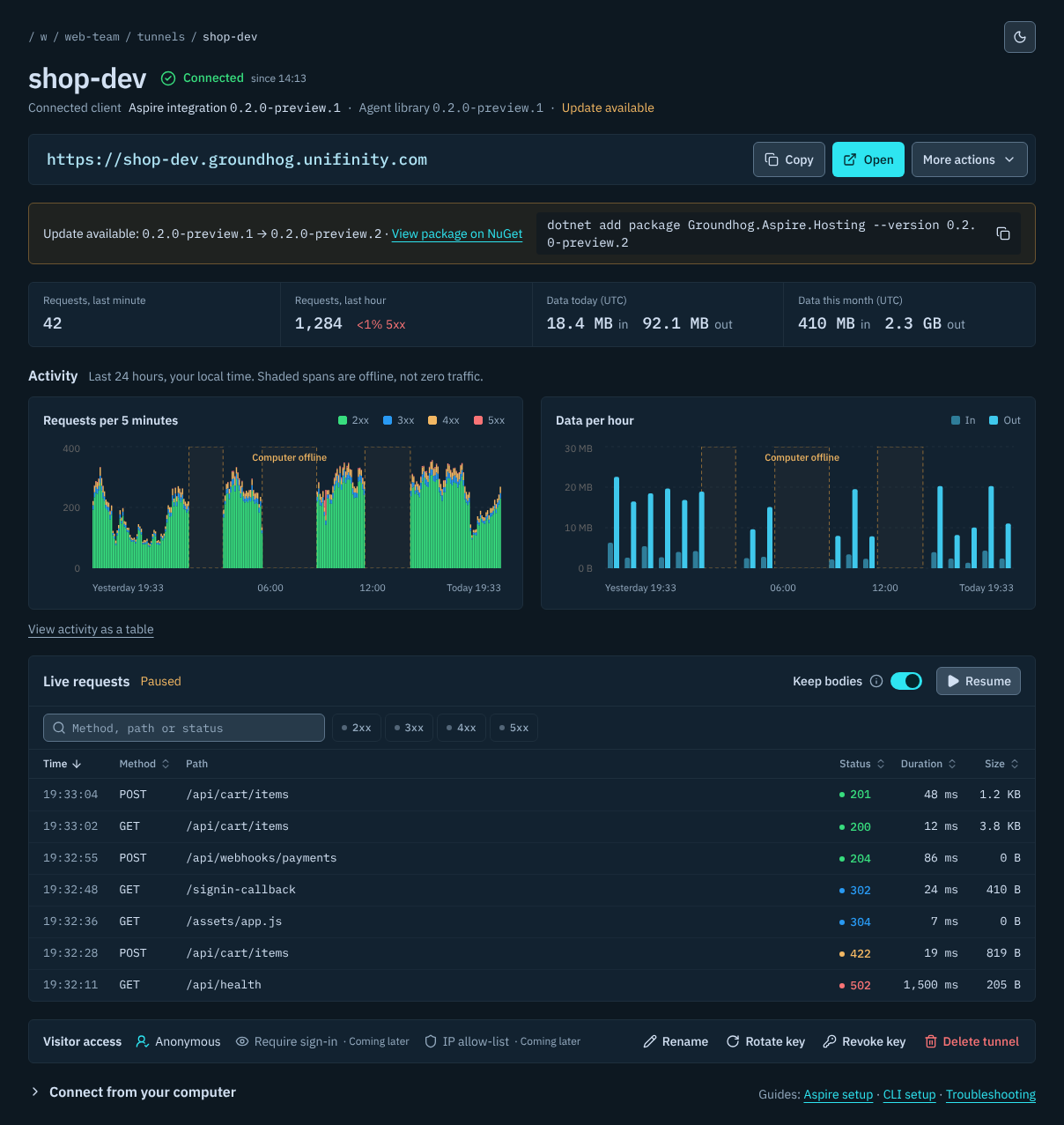Copy the dotnet add package command
1064x1125 pixels.
[x=1002, y=233]
